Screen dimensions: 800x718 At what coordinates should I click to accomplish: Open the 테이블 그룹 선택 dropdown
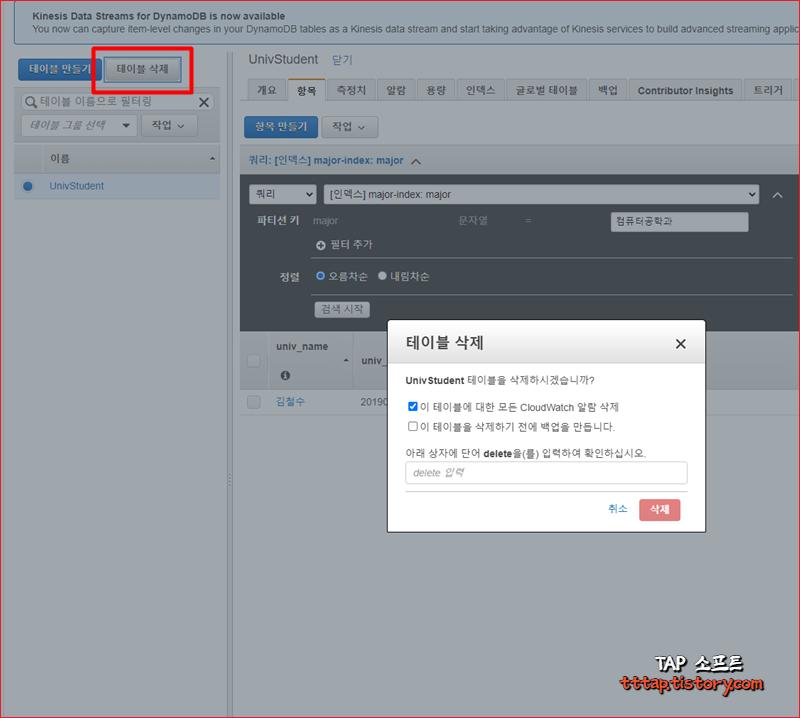pyautogui.click(x=79, y=126)
